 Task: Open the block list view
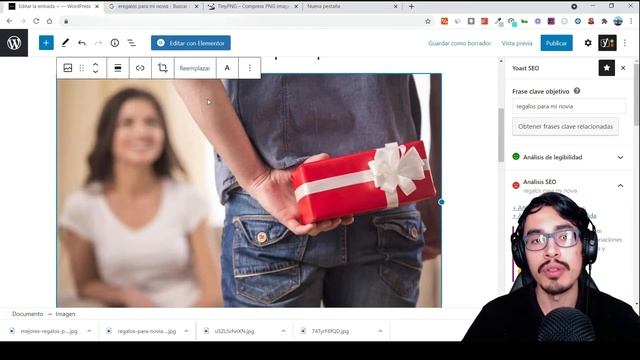pos(131,43)
